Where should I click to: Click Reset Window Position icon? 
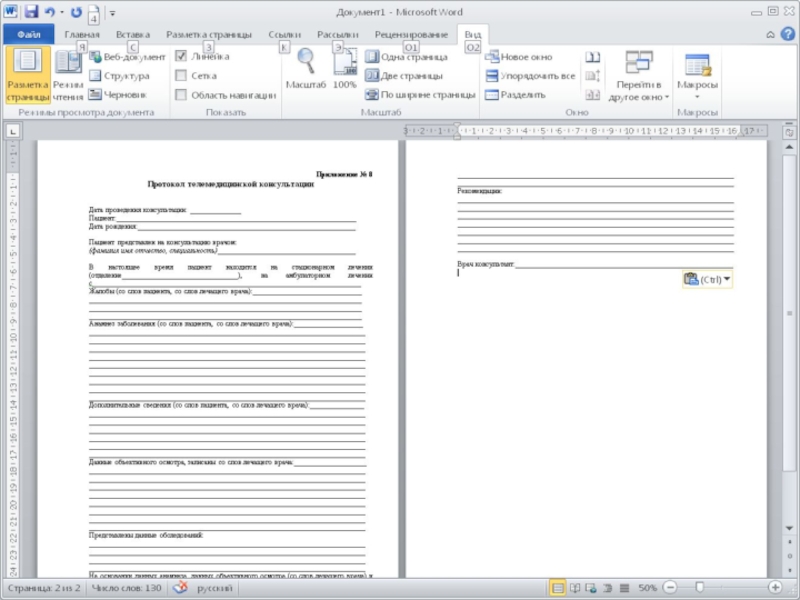tap(592, 95)
